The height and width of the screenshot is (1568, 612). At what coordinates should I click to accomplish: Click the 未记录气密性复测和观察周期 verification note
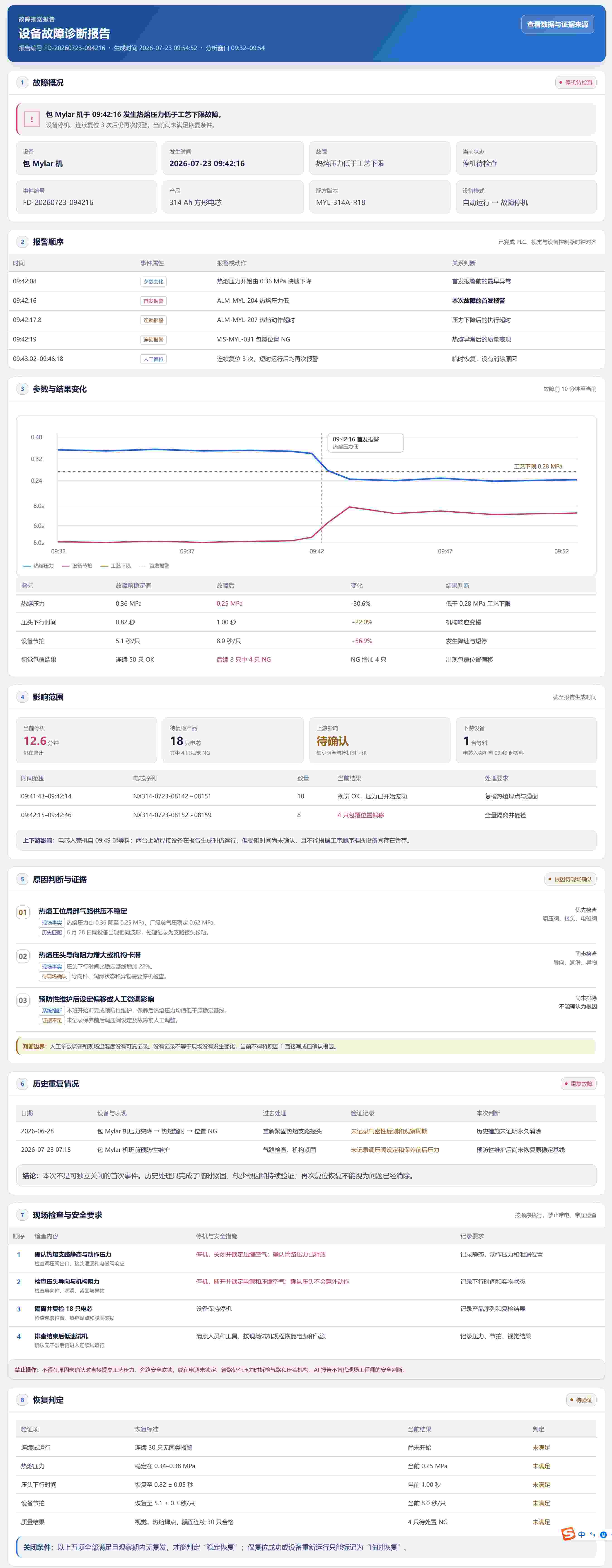point(389,1131)
